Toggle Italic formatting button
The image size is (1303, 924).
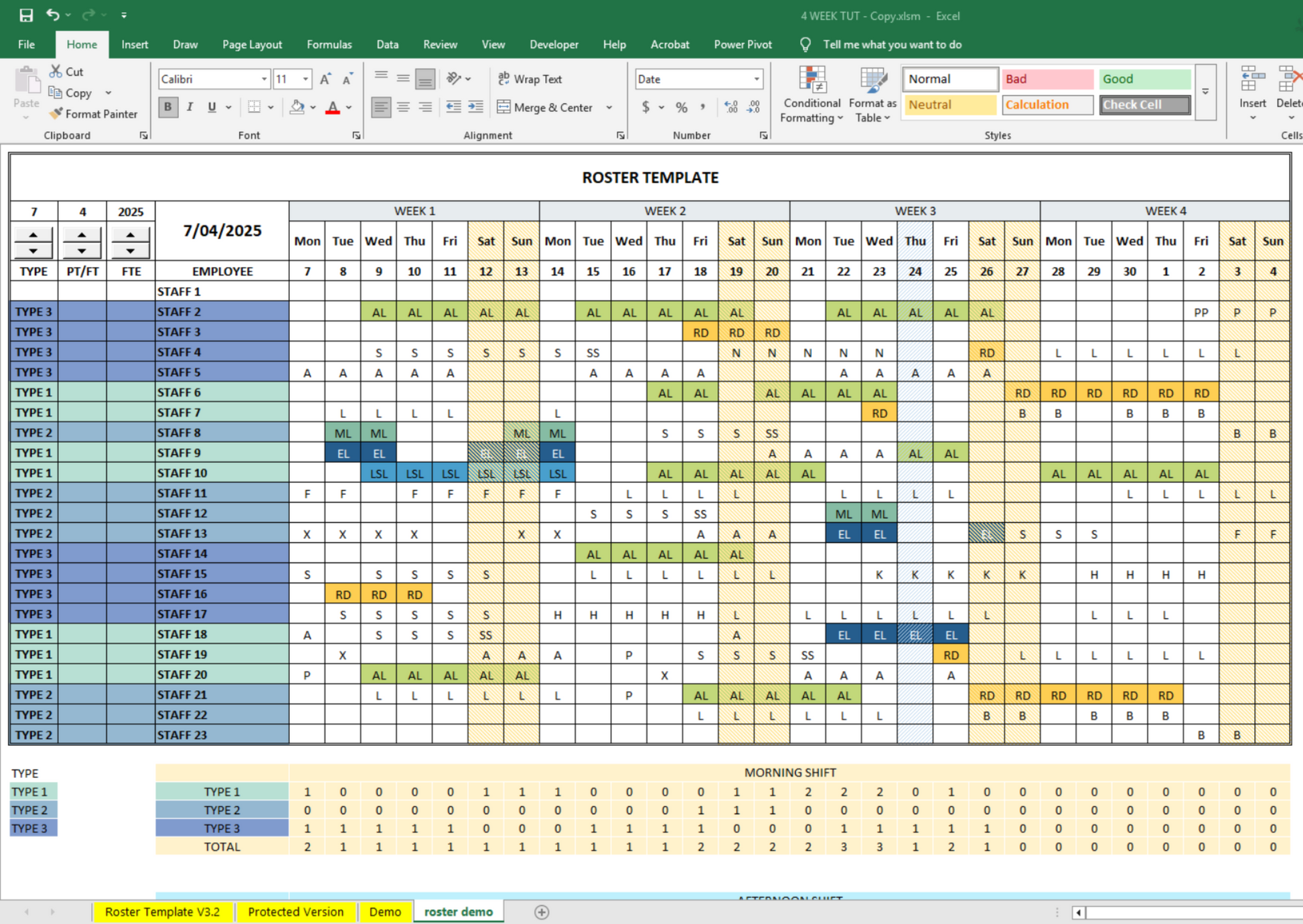click(x=190, y=107)
